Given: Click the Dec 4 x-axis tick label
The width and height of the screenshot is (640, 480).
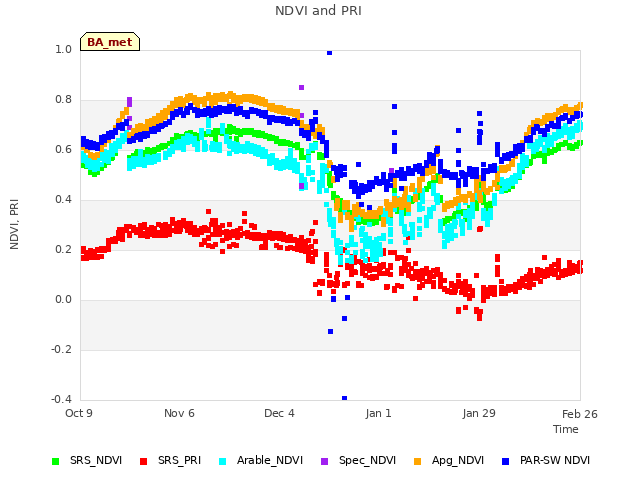Looking at the screenshot, I should pyautogui.click(x=279, y=413).
